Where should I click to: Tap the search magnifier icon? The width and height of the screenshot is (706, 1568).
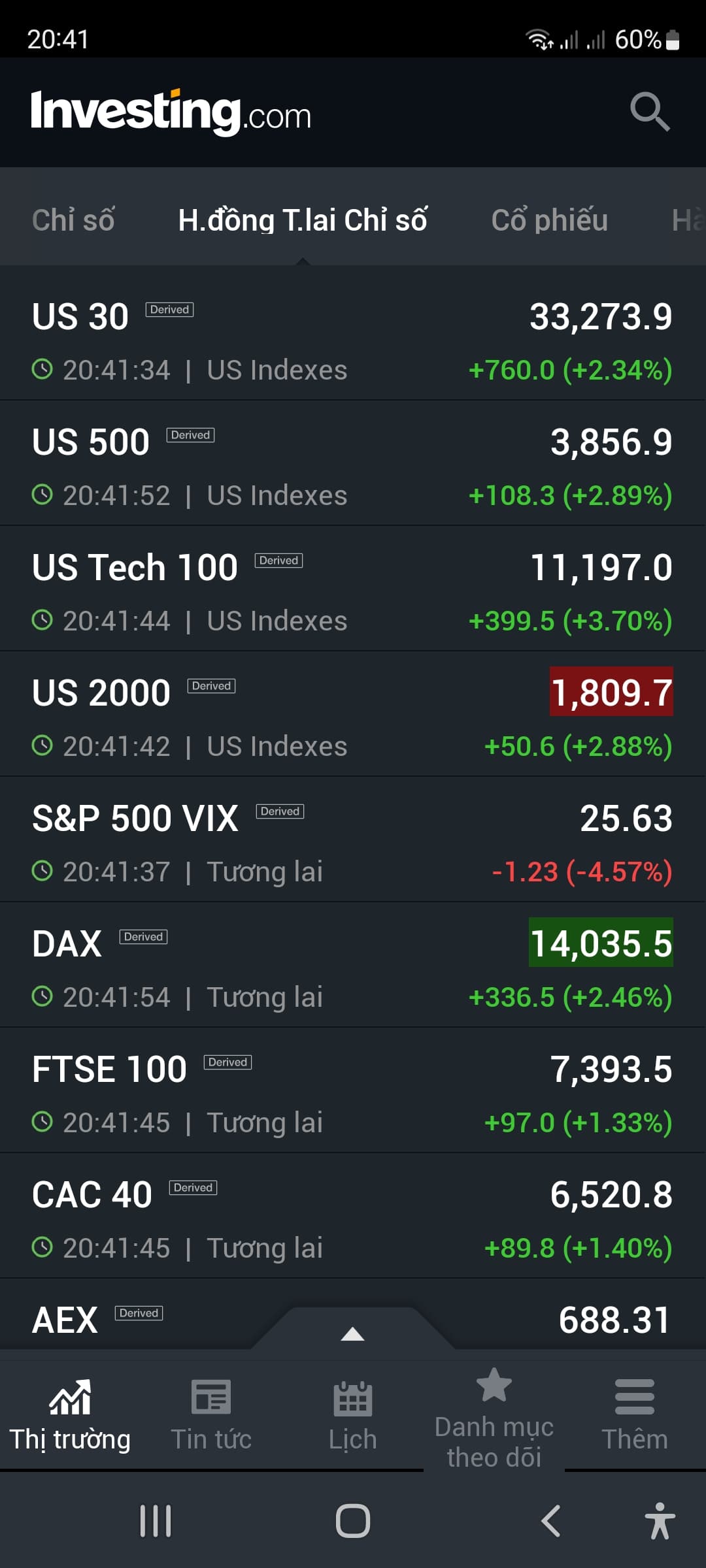649,112
